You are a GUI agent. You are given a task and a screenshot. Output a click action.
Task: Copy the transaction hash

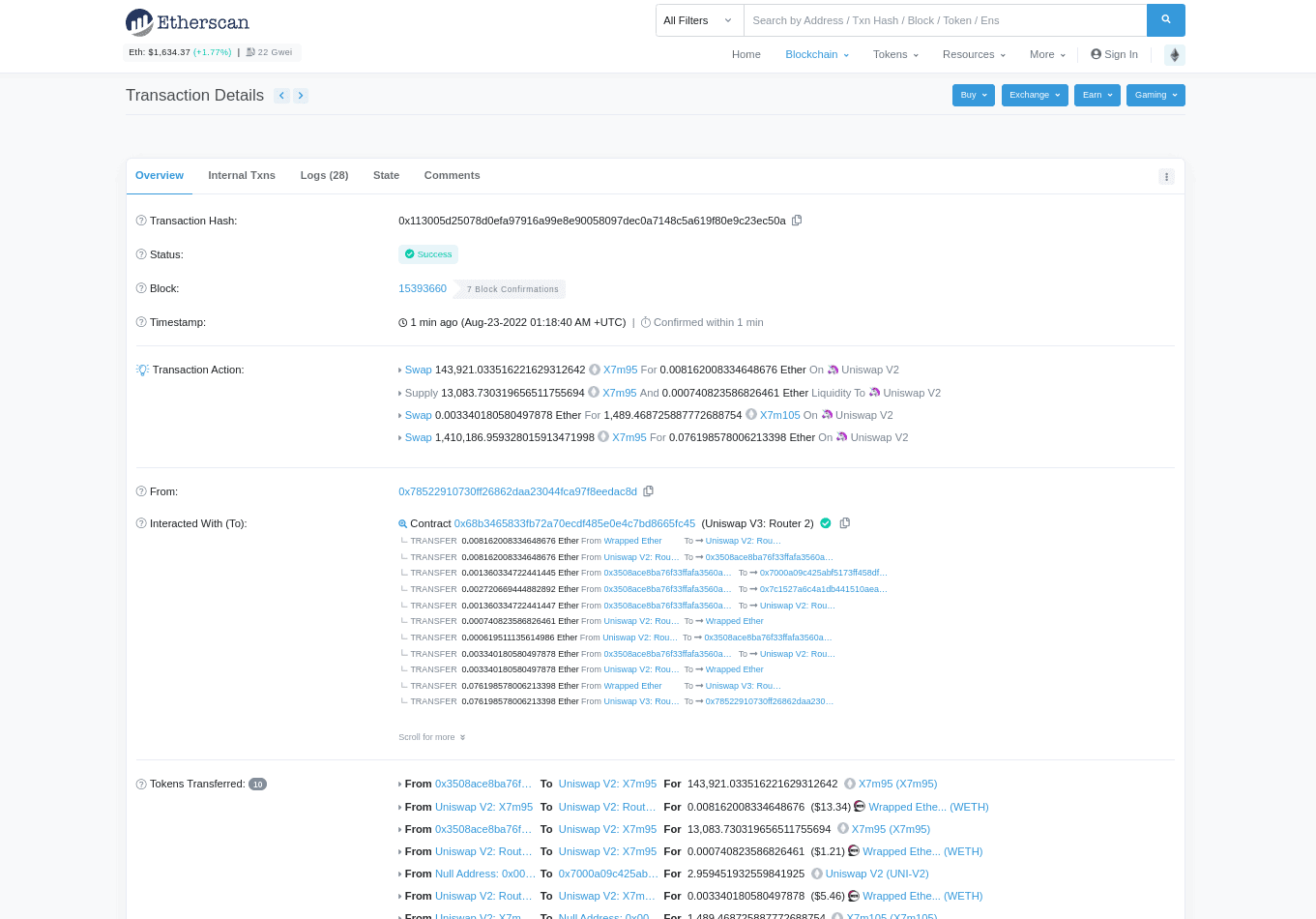(x=797, y=221)
